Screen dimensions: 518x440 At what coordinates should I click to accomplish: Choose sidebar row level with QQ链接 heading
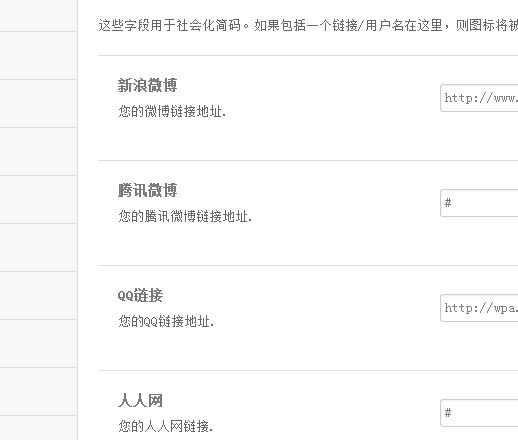tap(38, 295)
